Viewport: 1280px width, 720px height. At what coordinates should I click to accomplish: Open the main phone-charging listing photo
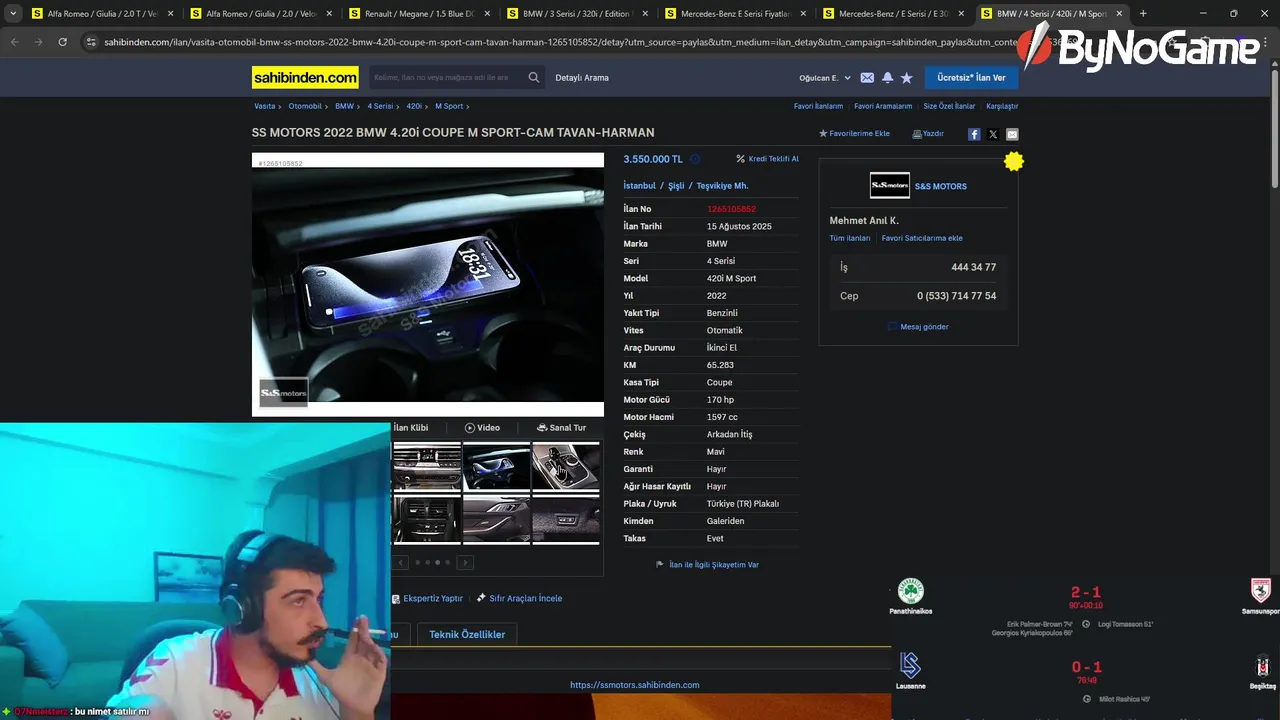pyautogui.click(x=428, y=285)
